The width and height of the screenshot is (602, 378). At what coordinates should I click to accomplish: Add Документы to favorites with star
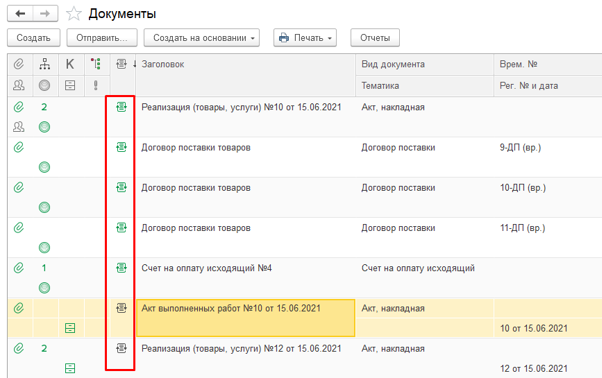(73, 14)
